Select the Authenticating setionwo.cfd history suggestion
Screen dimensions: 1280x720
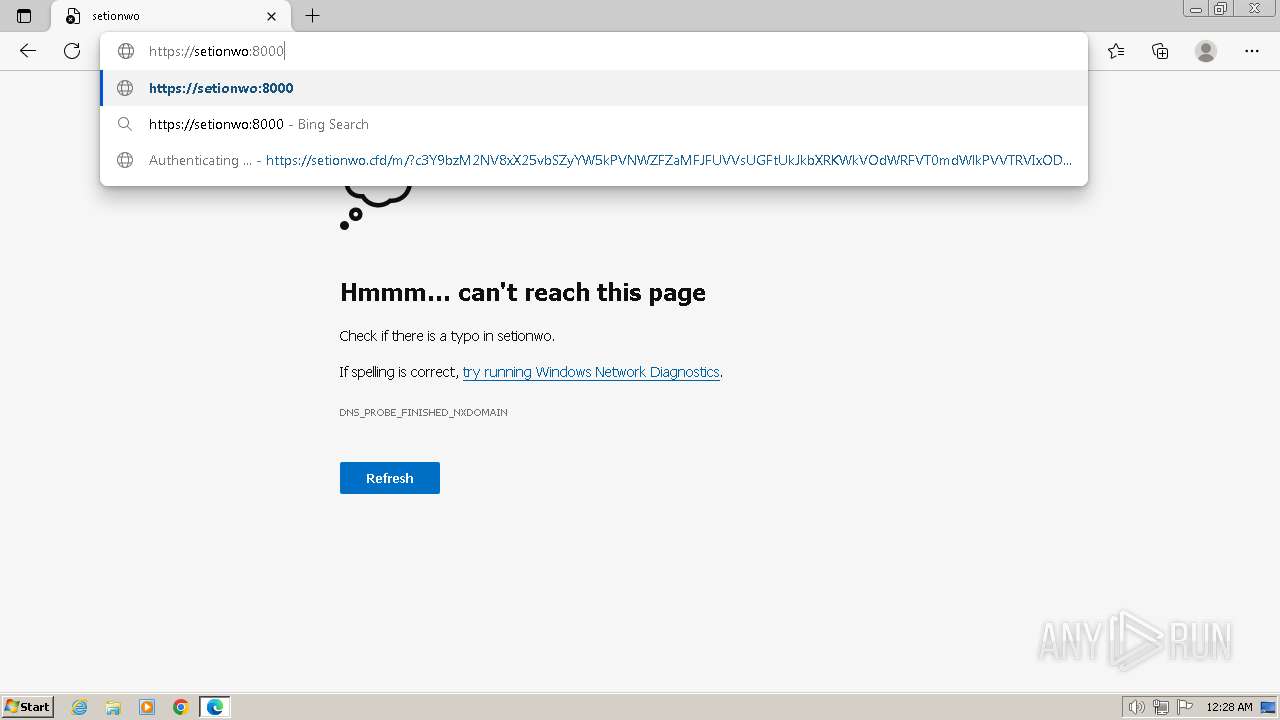[x=594, y=160]
